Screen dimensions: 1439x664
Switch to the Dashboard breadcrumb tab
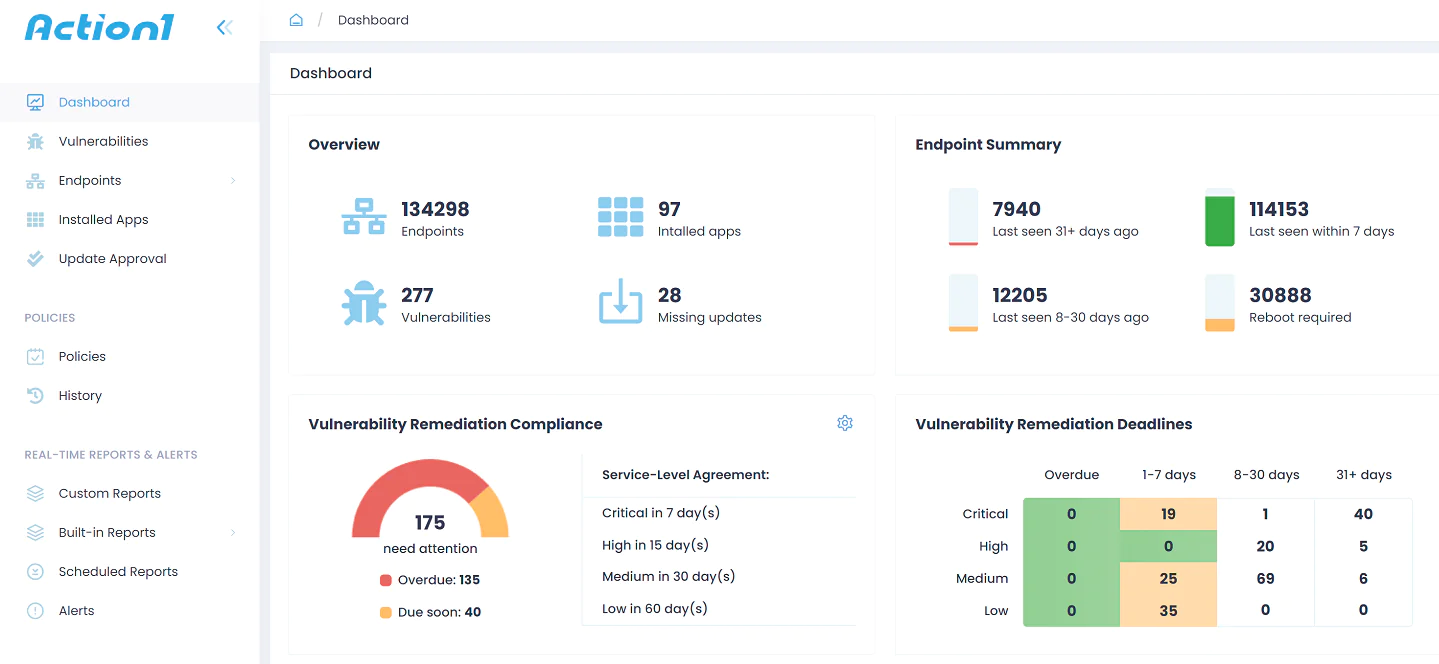(x=373, y=19)
